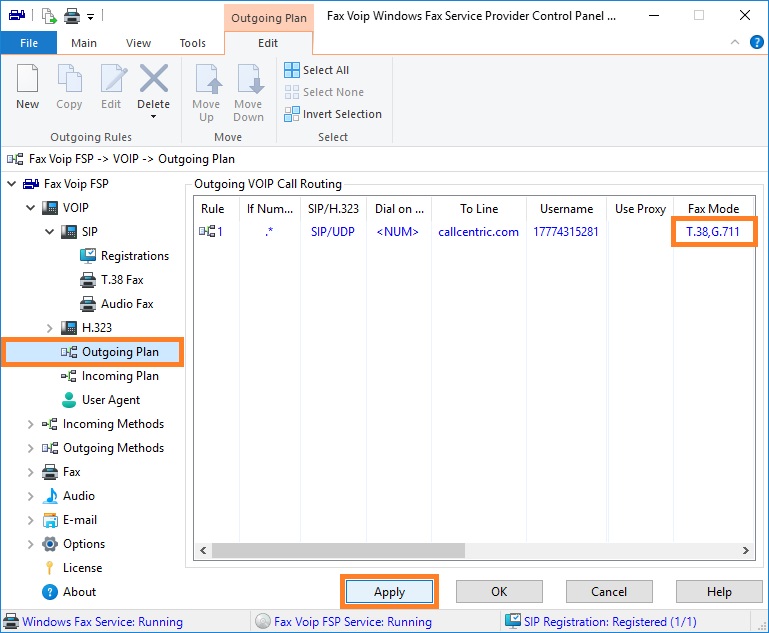Switch to the View ribbon tab
769x633 pixels.
138,43
